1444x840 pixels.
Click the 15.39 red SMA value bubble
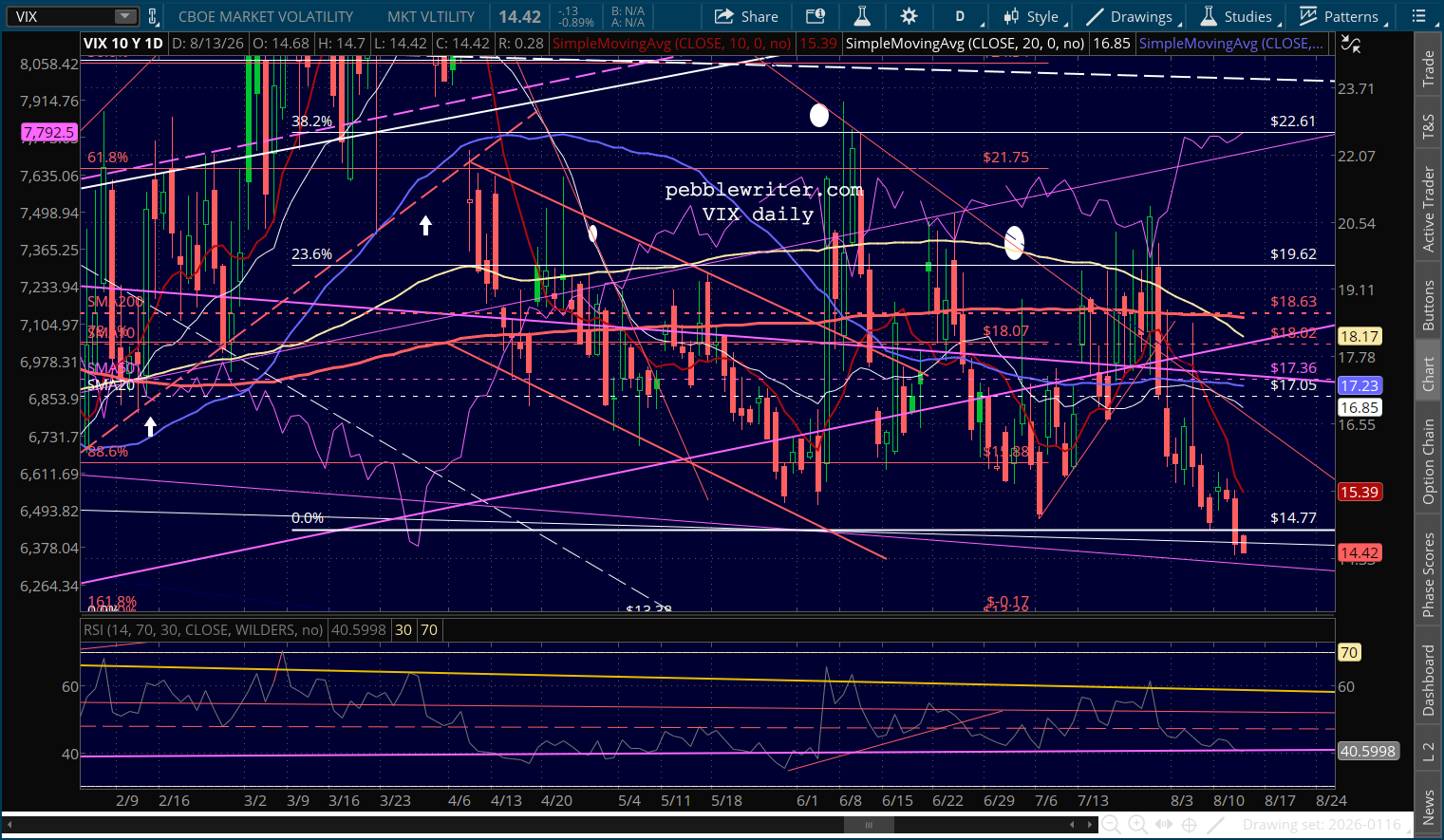tap(1359, 492)
